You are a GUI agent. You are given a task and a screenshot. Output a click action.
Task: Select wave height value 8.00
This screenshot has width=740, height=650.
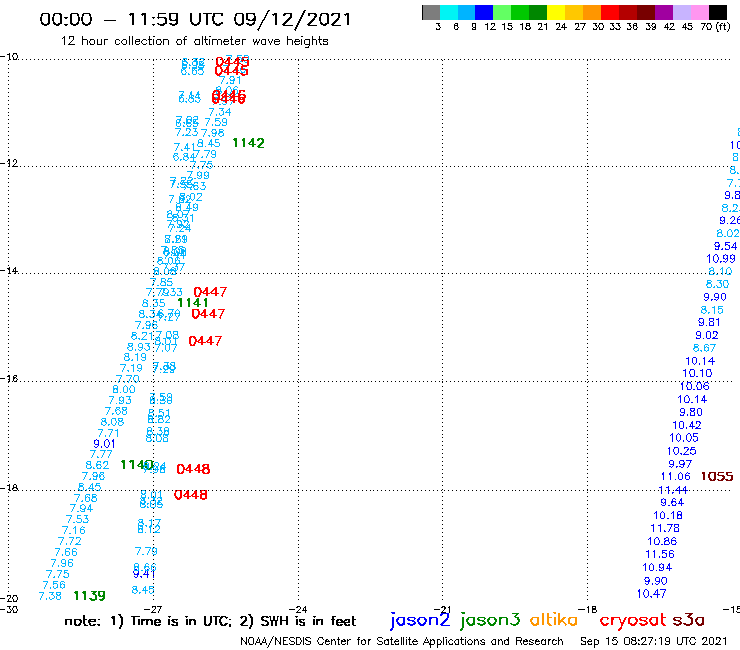pos(124,389)
